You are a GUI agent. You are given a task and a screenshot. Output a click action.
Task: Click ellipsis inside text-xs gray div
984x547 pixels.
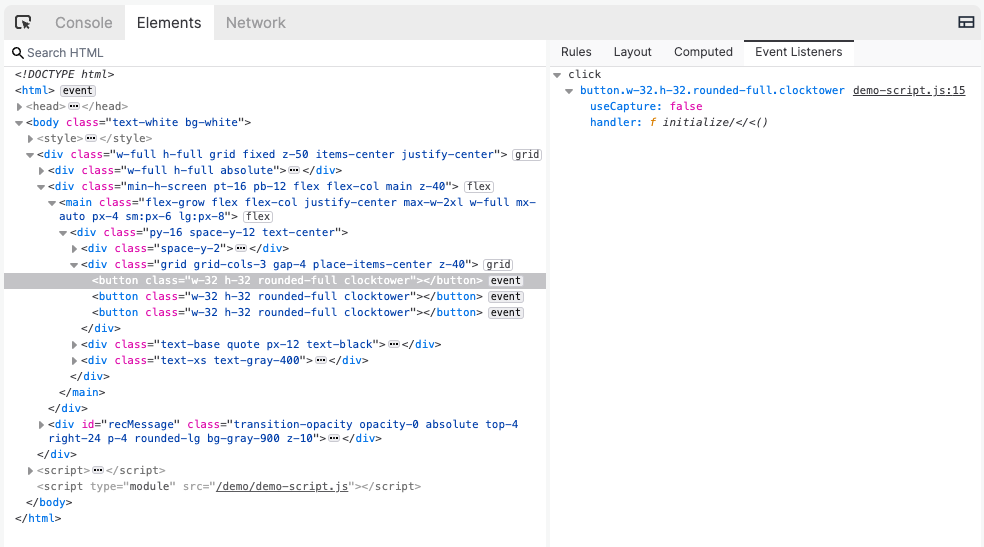tap(321, 360)
